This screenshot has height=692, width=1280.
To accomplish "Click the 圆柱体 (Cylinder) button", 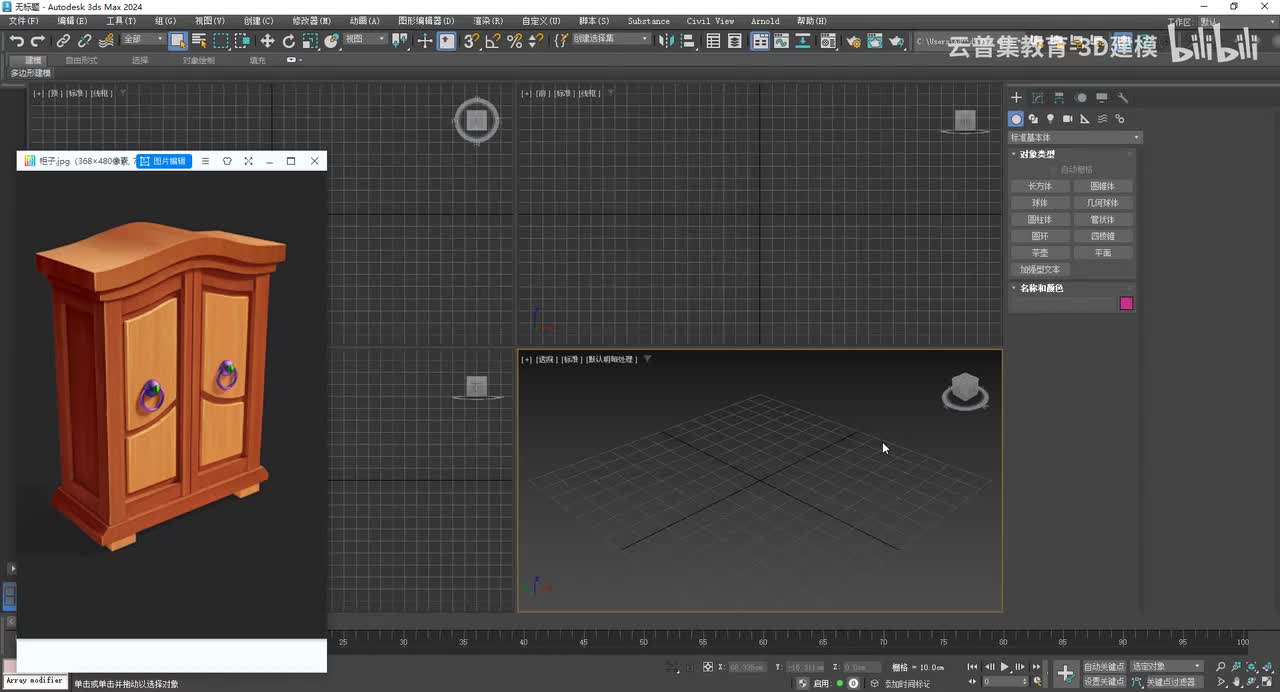I will pos(1040,220).
